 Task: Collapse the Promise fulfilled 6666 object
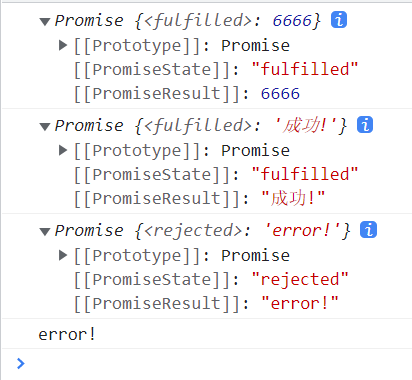click(45, 22)
